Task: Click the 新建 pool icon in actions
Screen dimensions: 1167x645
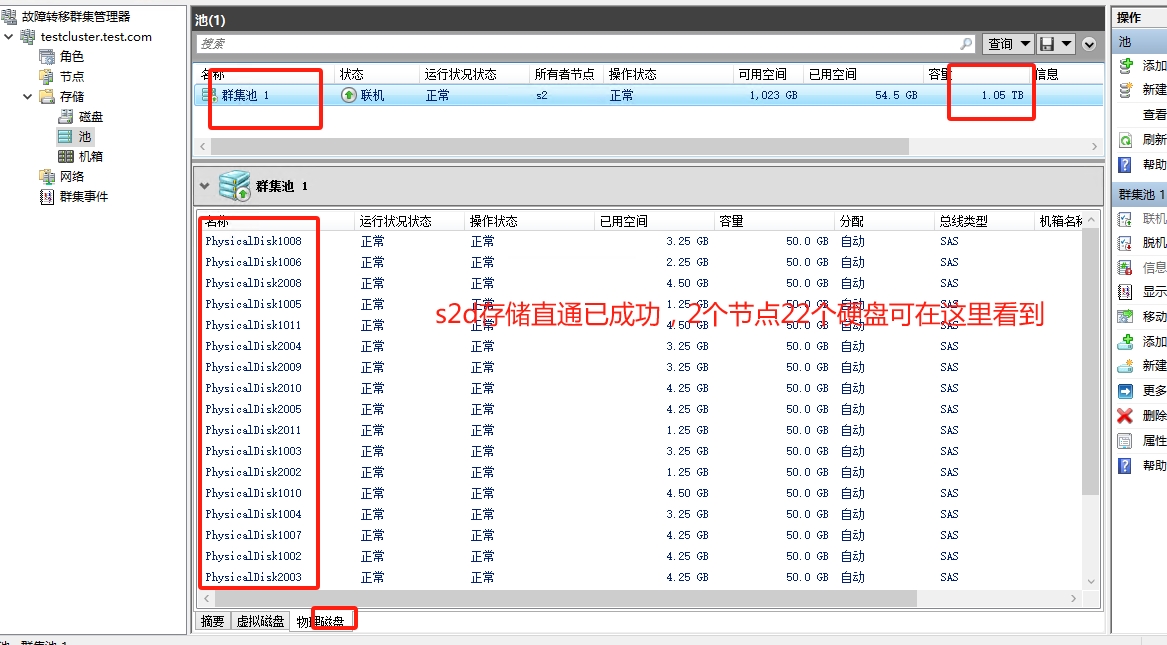Action: click(x=1126, y=90)
